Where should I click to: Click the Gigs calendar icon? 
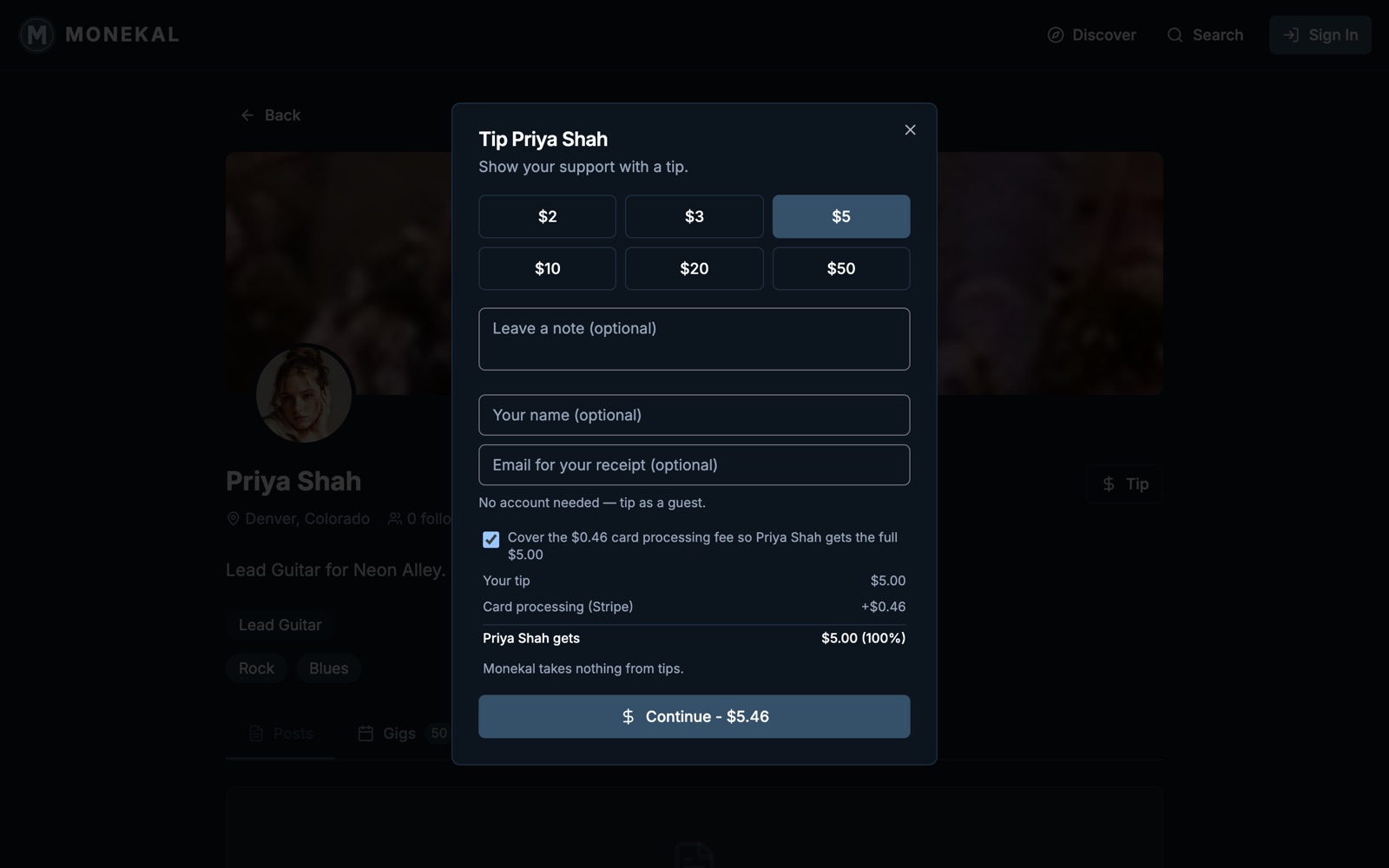(365, 733)
